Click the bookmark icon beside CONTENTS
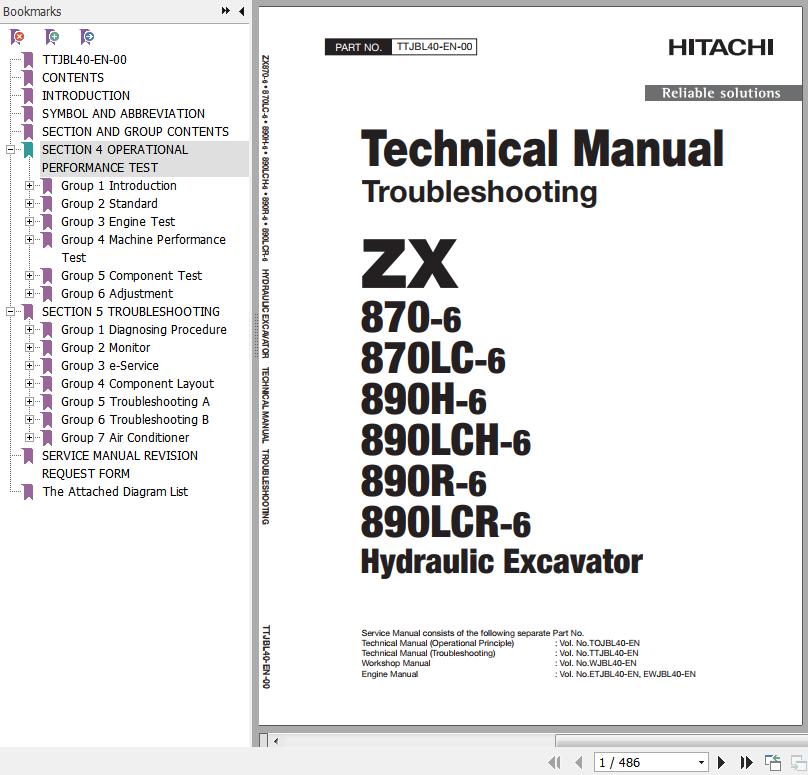 coord(28,78)
